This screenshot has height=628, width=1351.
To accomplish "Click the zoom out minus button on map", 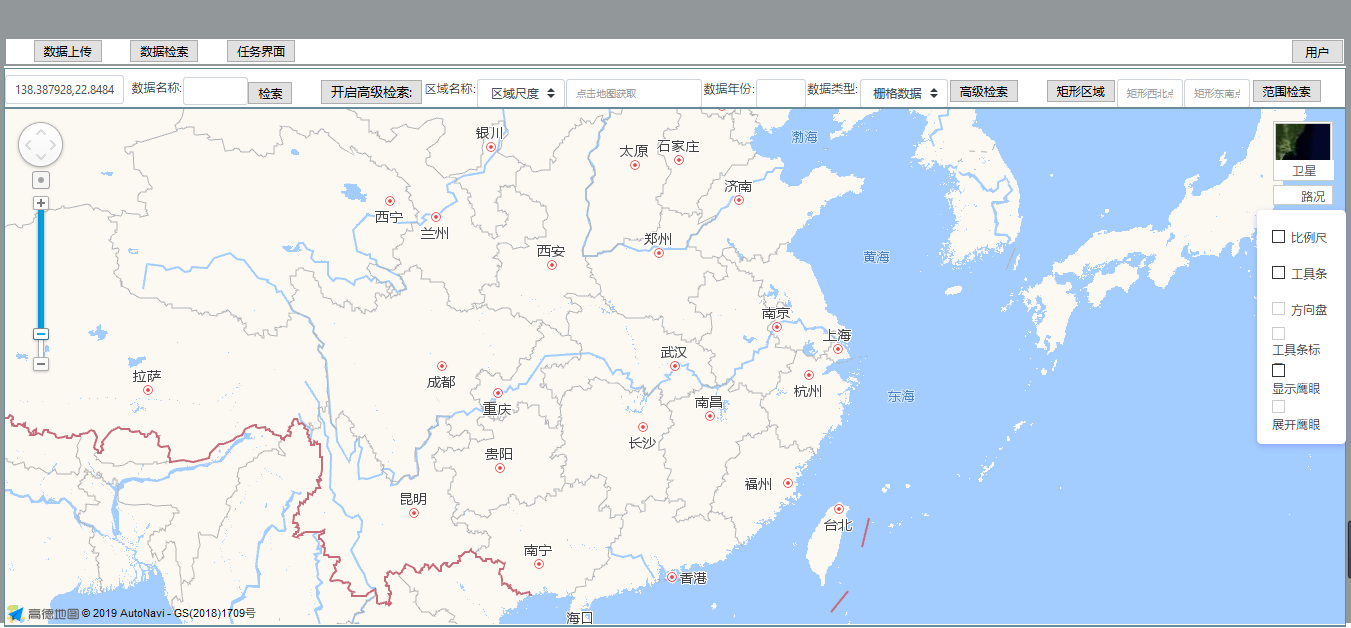I will [x=41, y=364].
